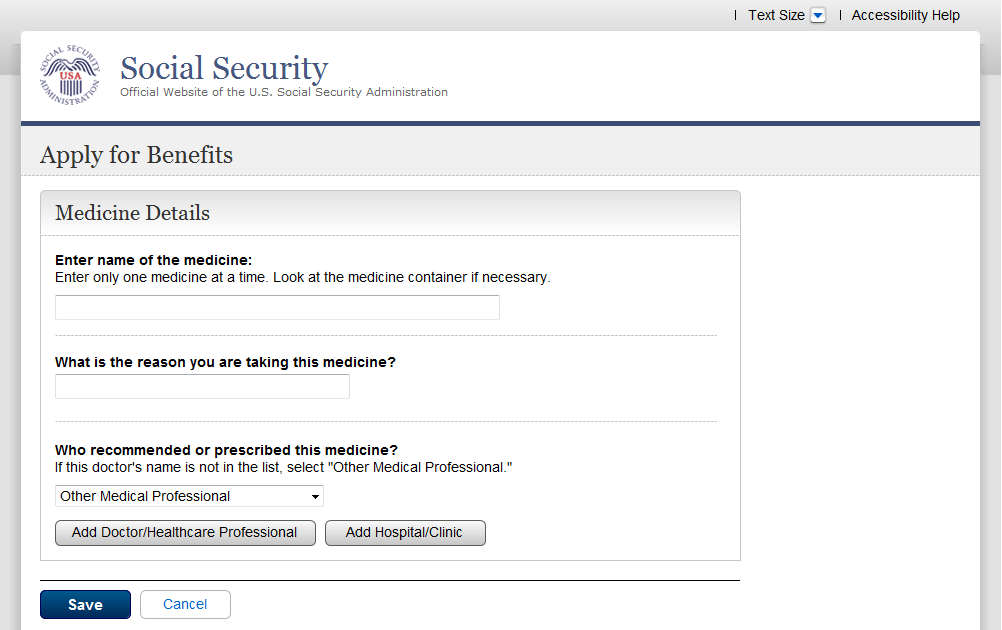This screenshot has height=630, width=1002.
Task: Click the Official Website tagline text
Action: (284, 92)
